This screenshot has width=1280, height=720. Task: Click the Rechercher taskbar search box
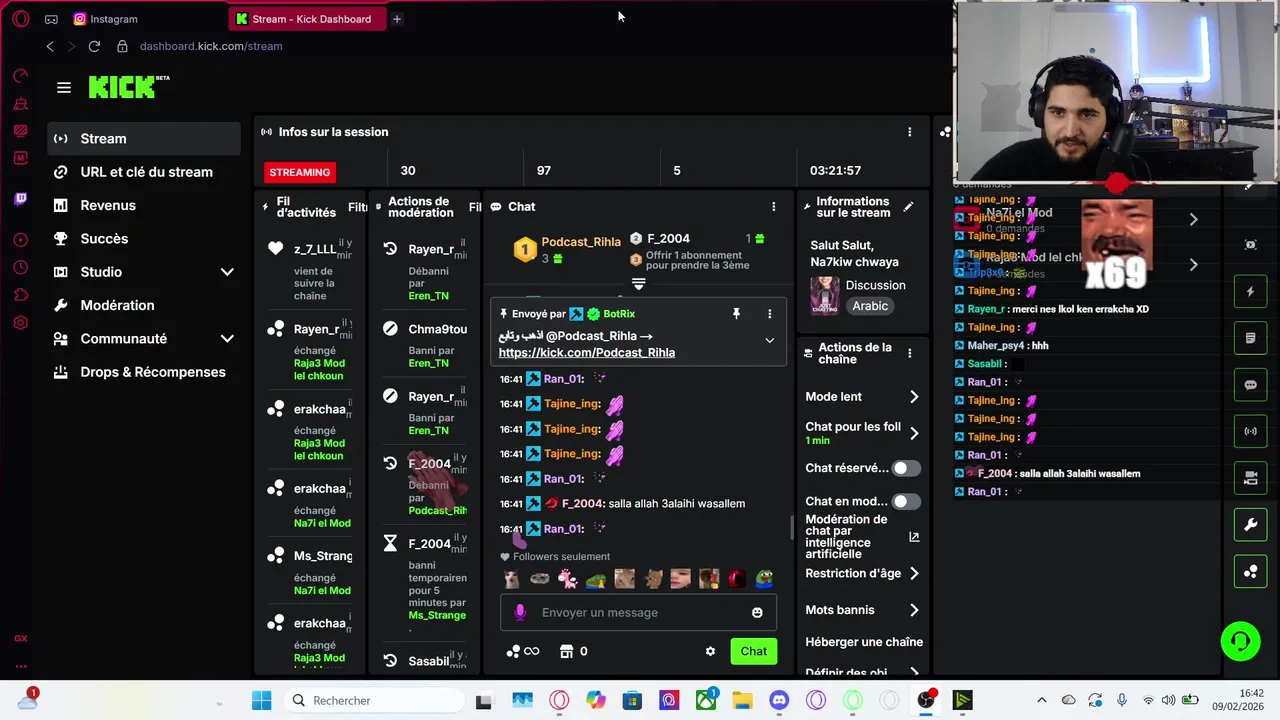373,701
